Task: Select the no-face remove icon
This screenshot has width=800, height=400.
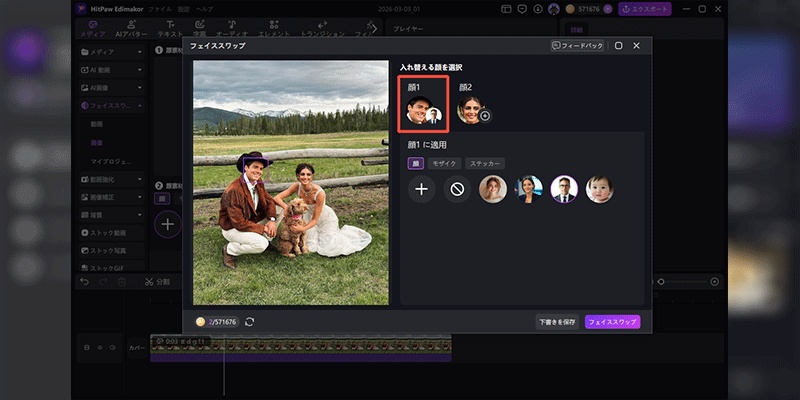Action: pos(457,189)
